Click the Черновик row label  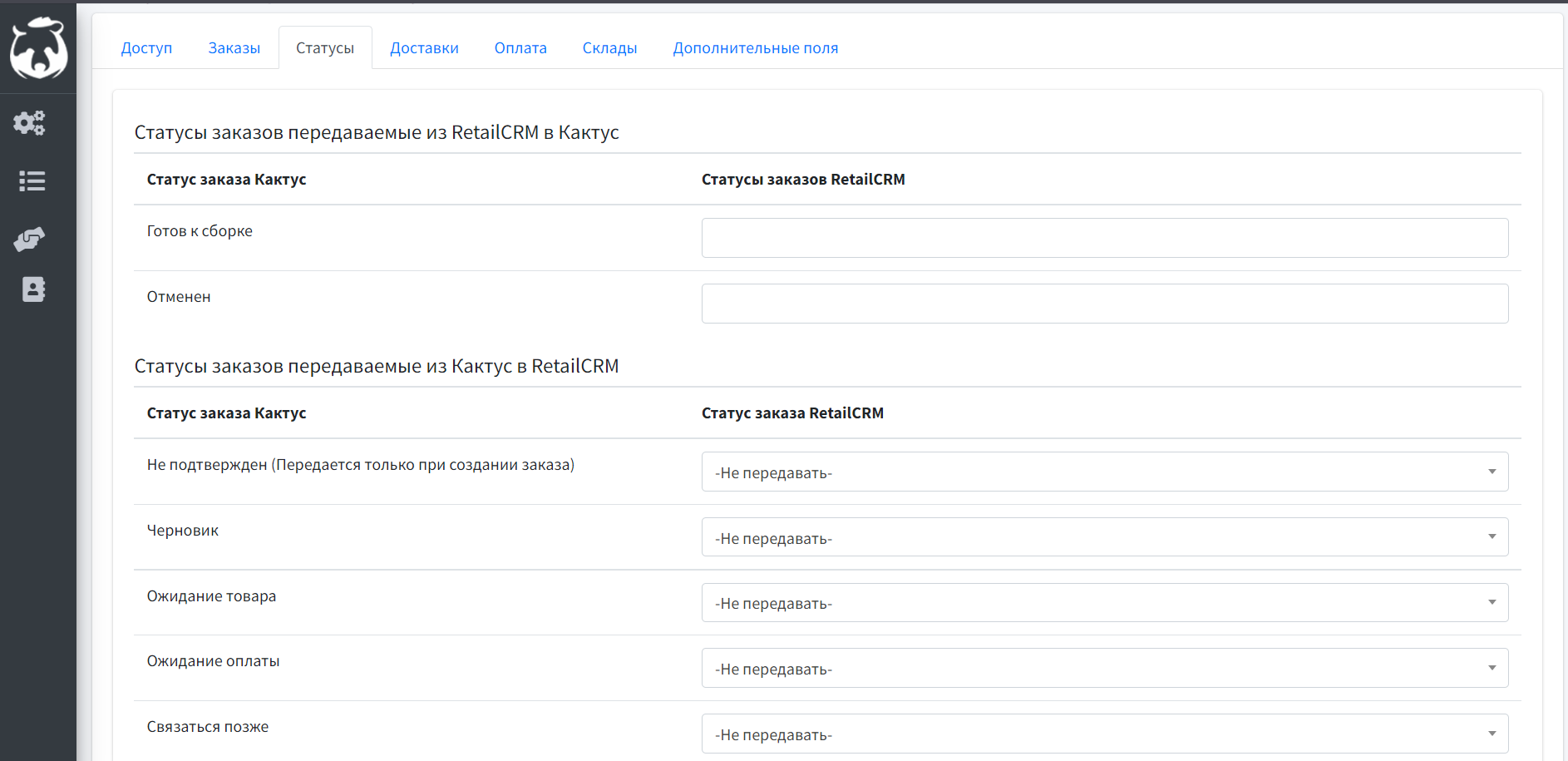[x=183, y=531]
